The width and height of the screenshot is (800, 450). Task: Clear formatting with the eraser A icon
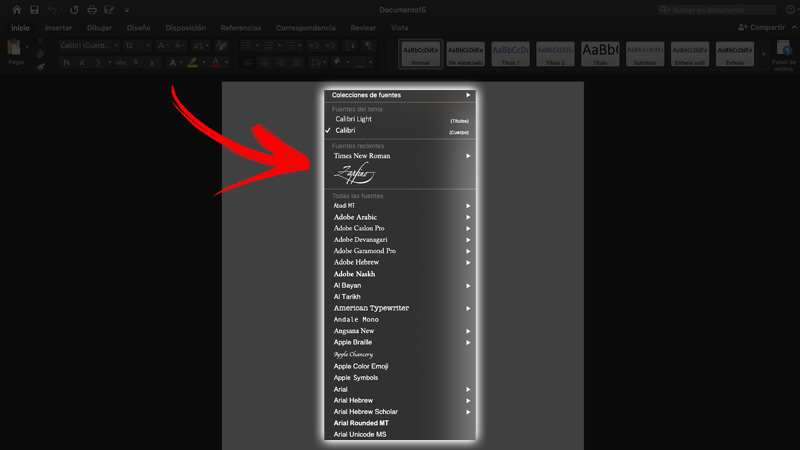click(x=221, y=45)
